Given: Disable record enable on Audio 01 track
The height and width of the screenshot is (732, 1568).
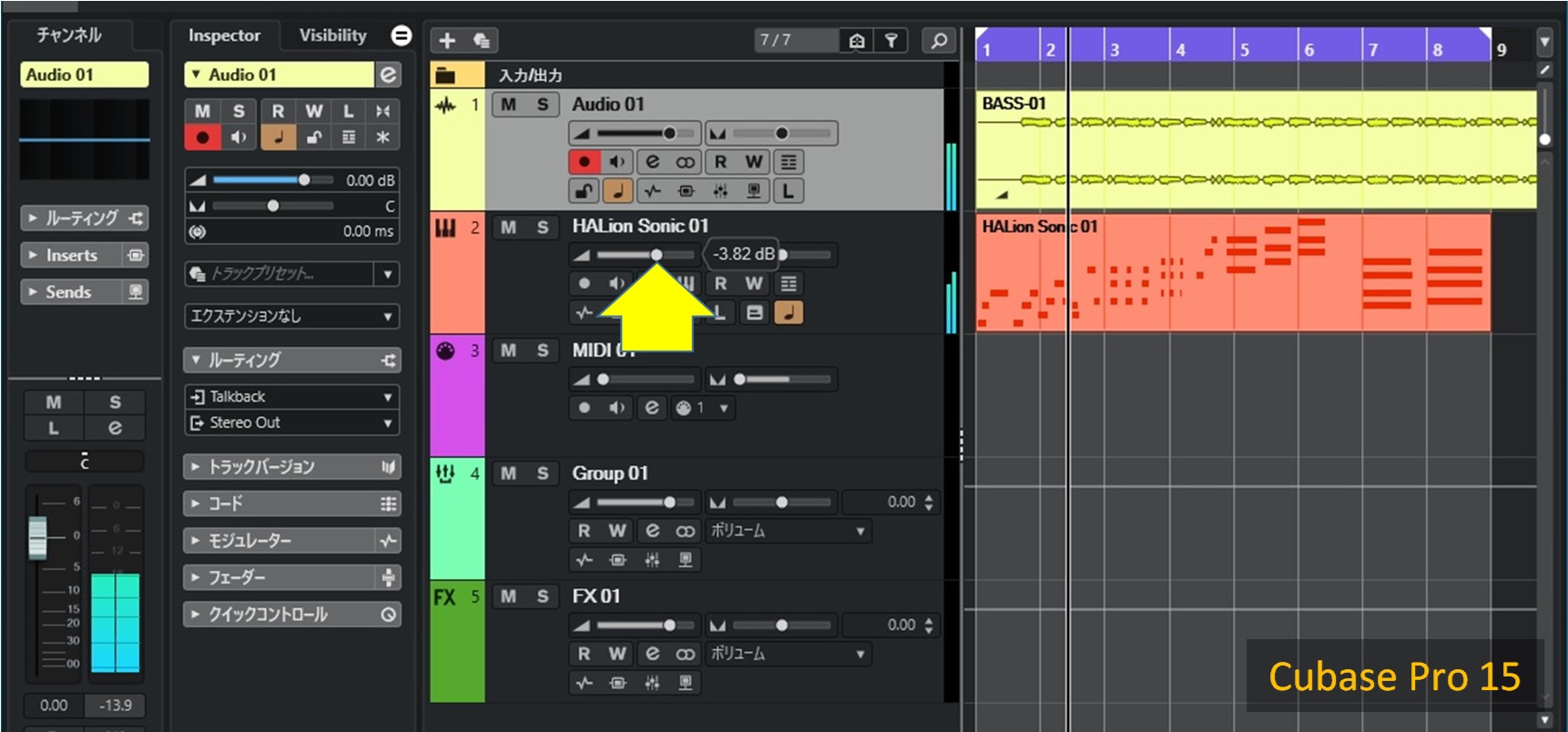Looking at the screenshot, I should [x=584, y=162].
